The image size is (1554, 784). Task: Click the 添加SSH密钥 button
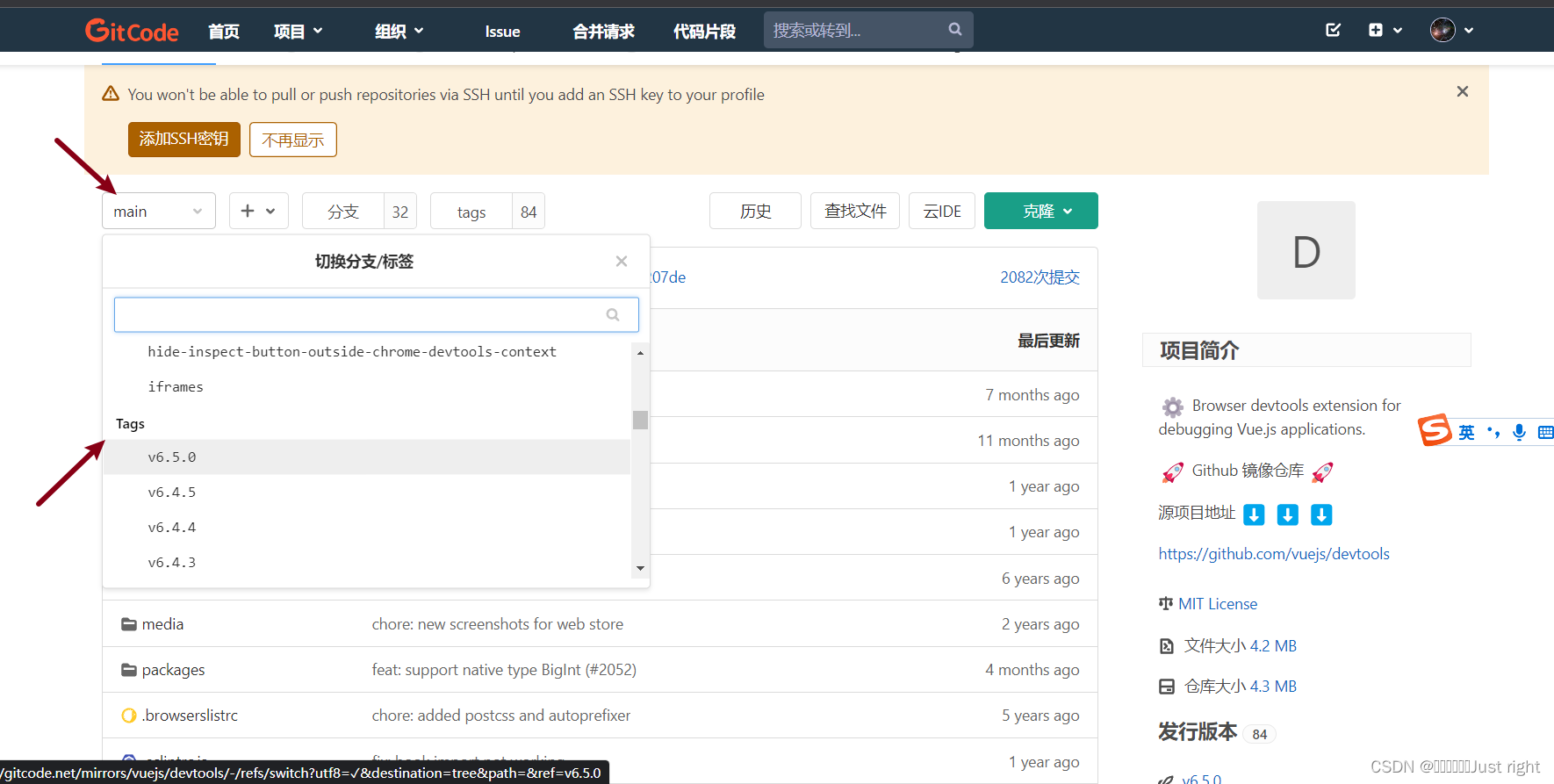(184, 140)
